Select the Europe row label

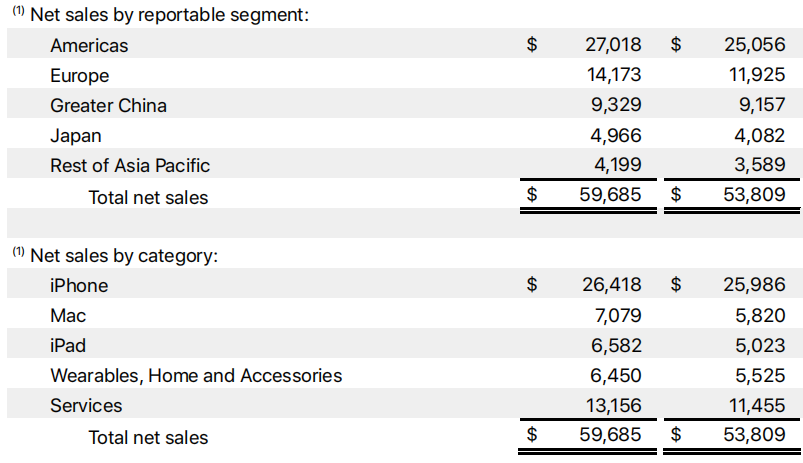point(79,75)
